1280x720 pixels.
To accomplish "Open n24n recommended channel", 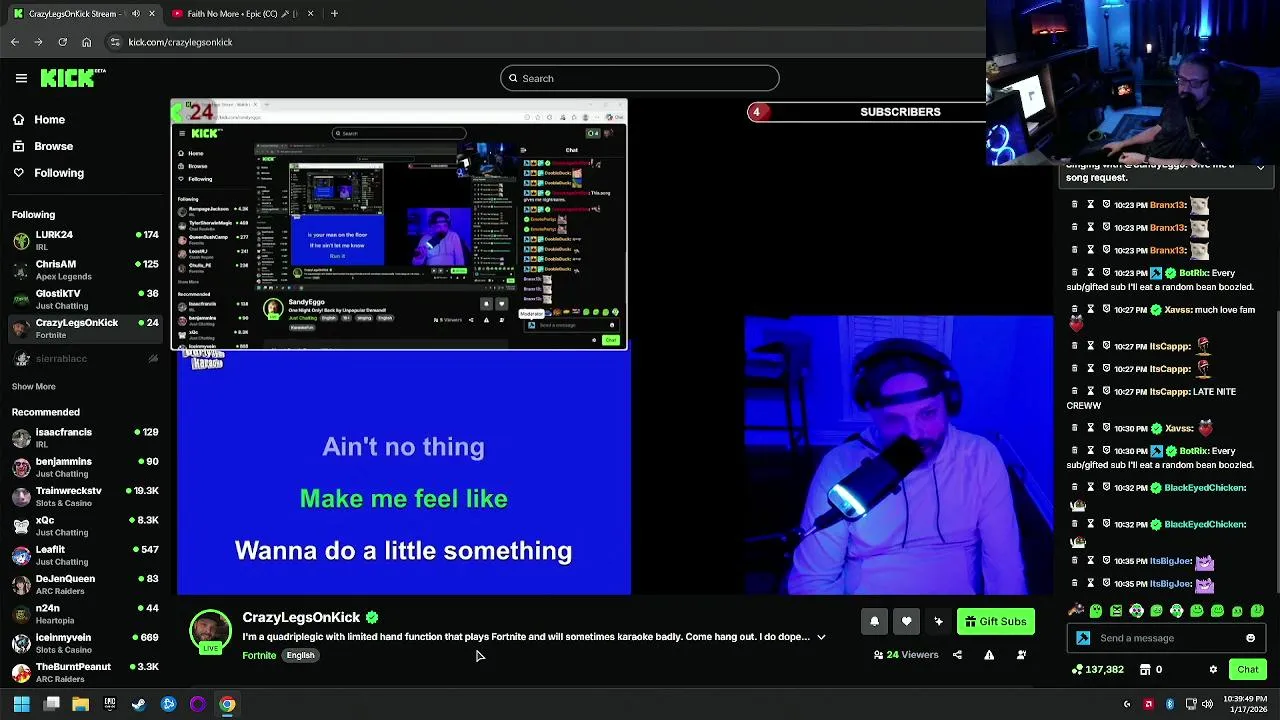I will coord(84,614).
